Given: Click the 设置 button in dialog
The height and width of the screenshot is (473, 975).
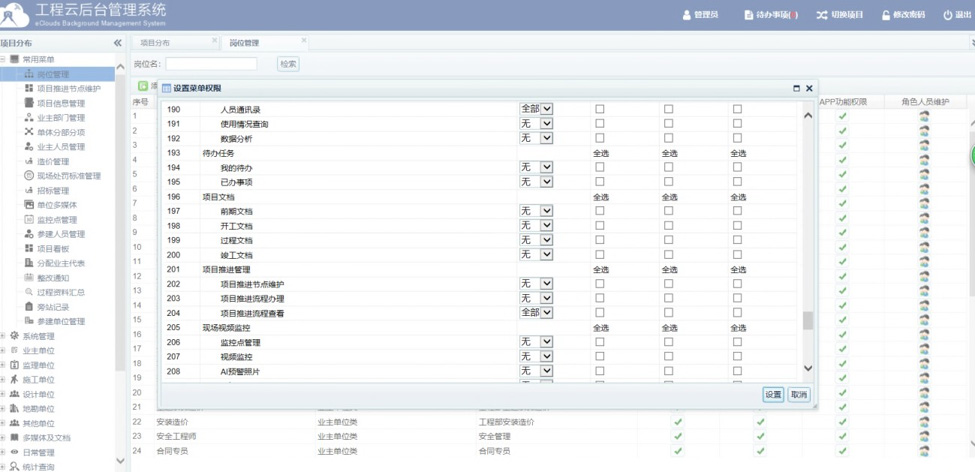Looking at the screenshot, I should click(773, 395).
